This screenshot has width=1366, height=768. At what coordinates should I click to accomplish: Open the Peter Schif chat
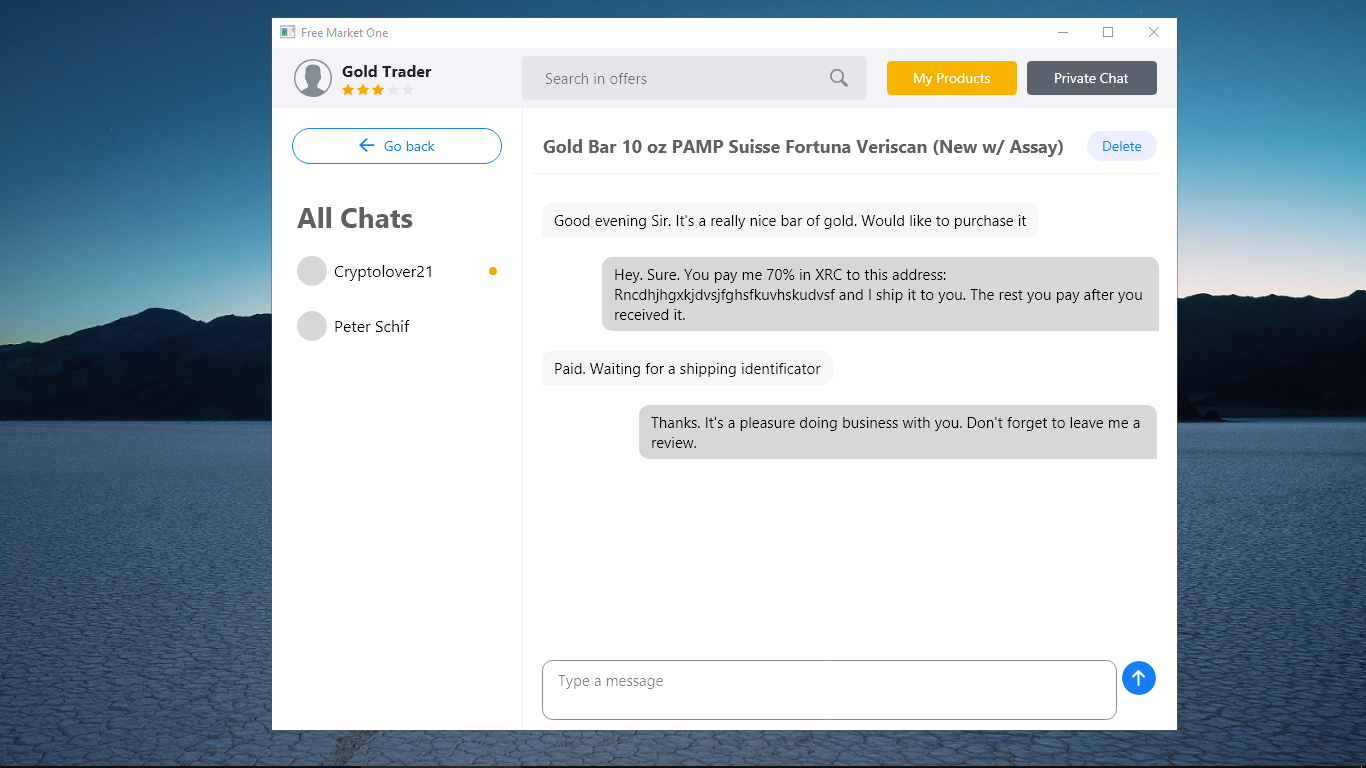pos(397,326)
